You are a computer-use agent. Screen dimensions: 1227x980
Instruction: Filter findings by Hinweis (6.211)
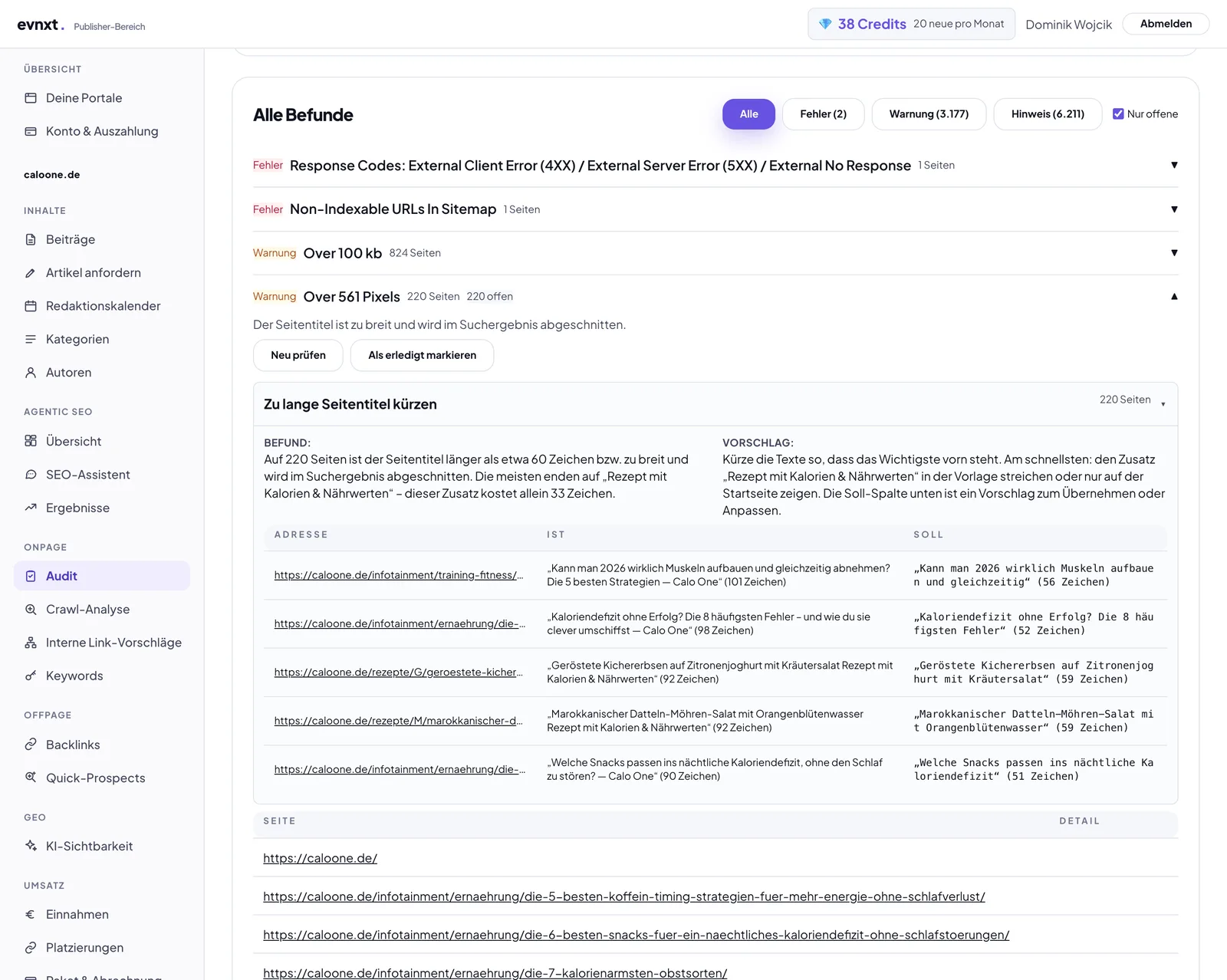1048,114
